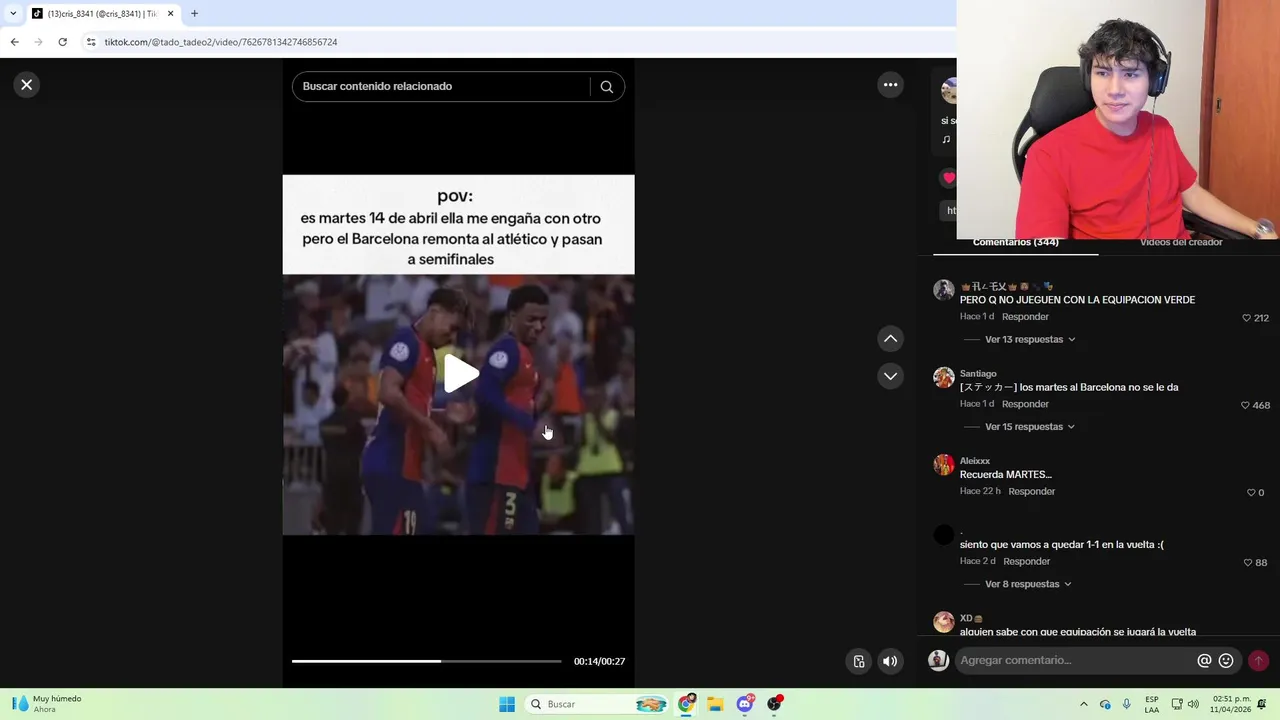Viewport: 1280px width, 720px height.
Task: Open Discord from the taskbar
Action: (745, 704)
